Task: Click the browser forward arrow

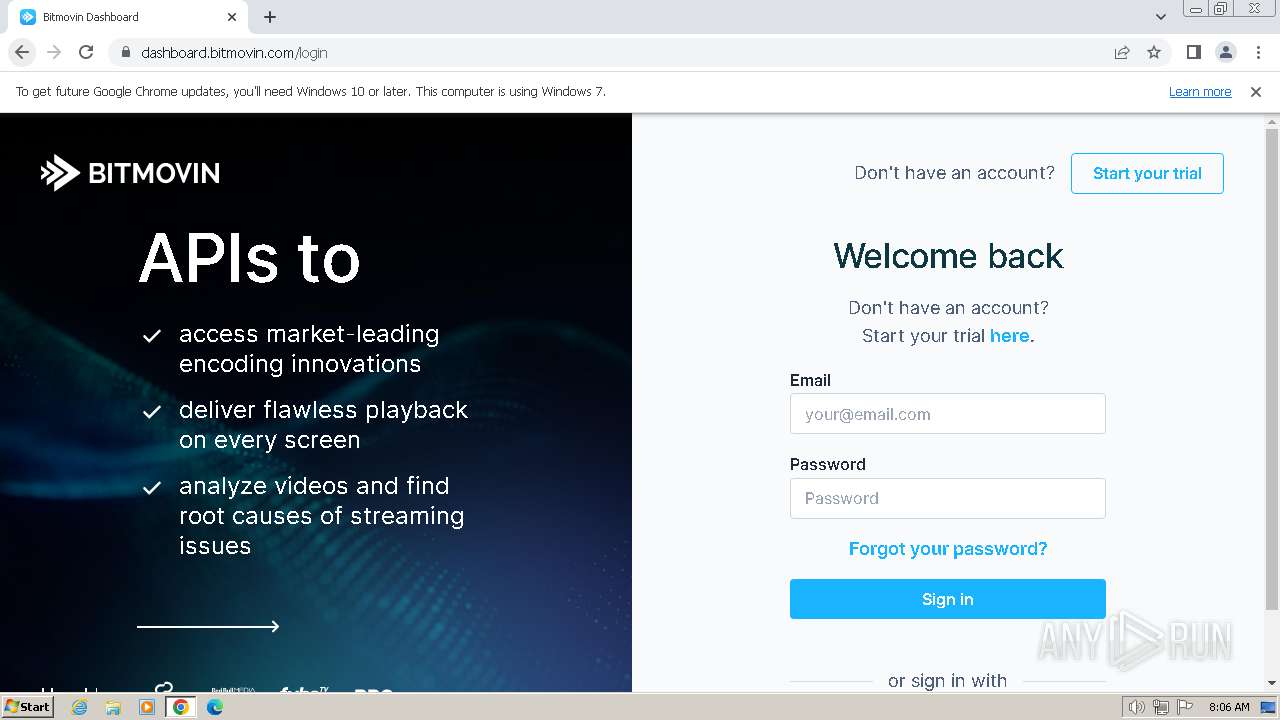Action: 54,52
